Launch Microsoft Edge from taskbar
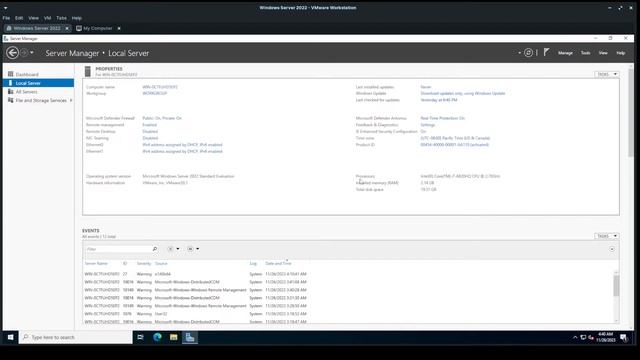The image size is (640, 360). pyautogui.click(x=157, y=337)
